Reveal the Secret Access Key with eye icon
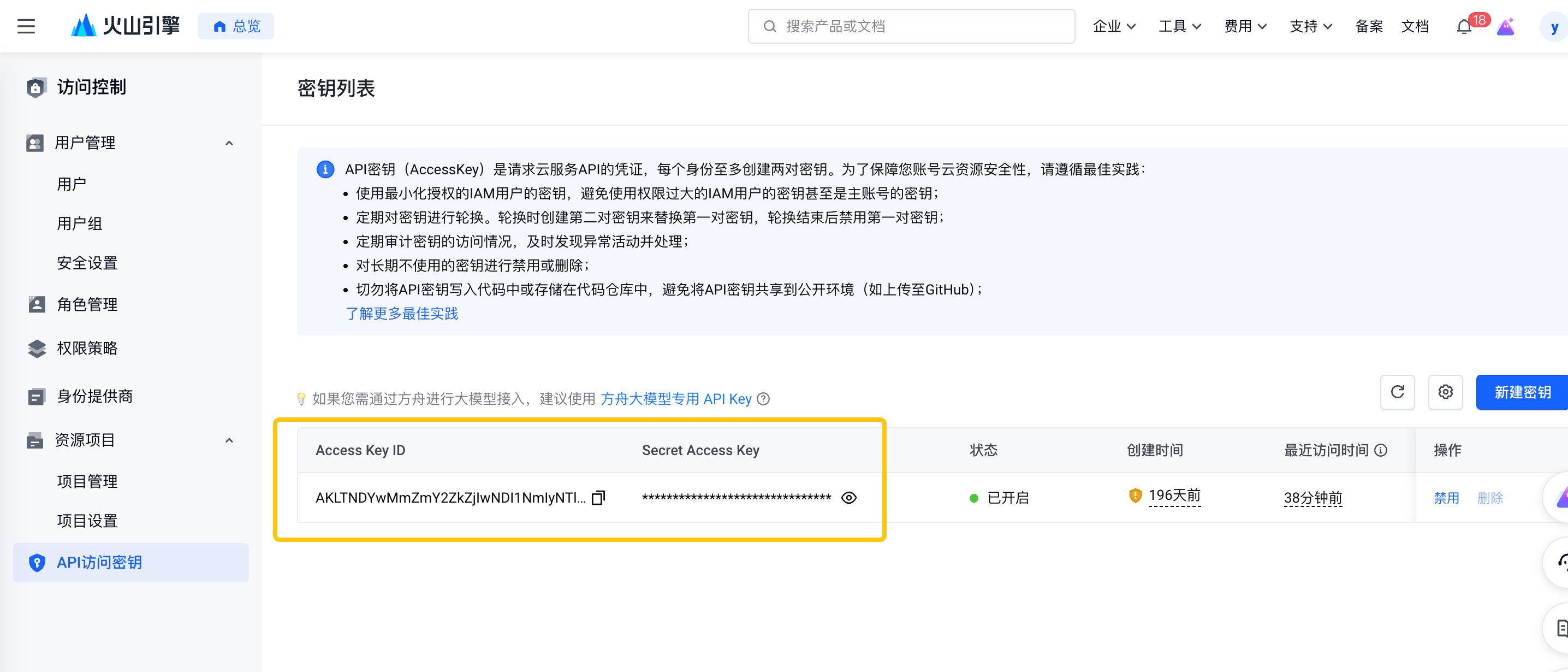1568x672 pixels. click(848, 498)
